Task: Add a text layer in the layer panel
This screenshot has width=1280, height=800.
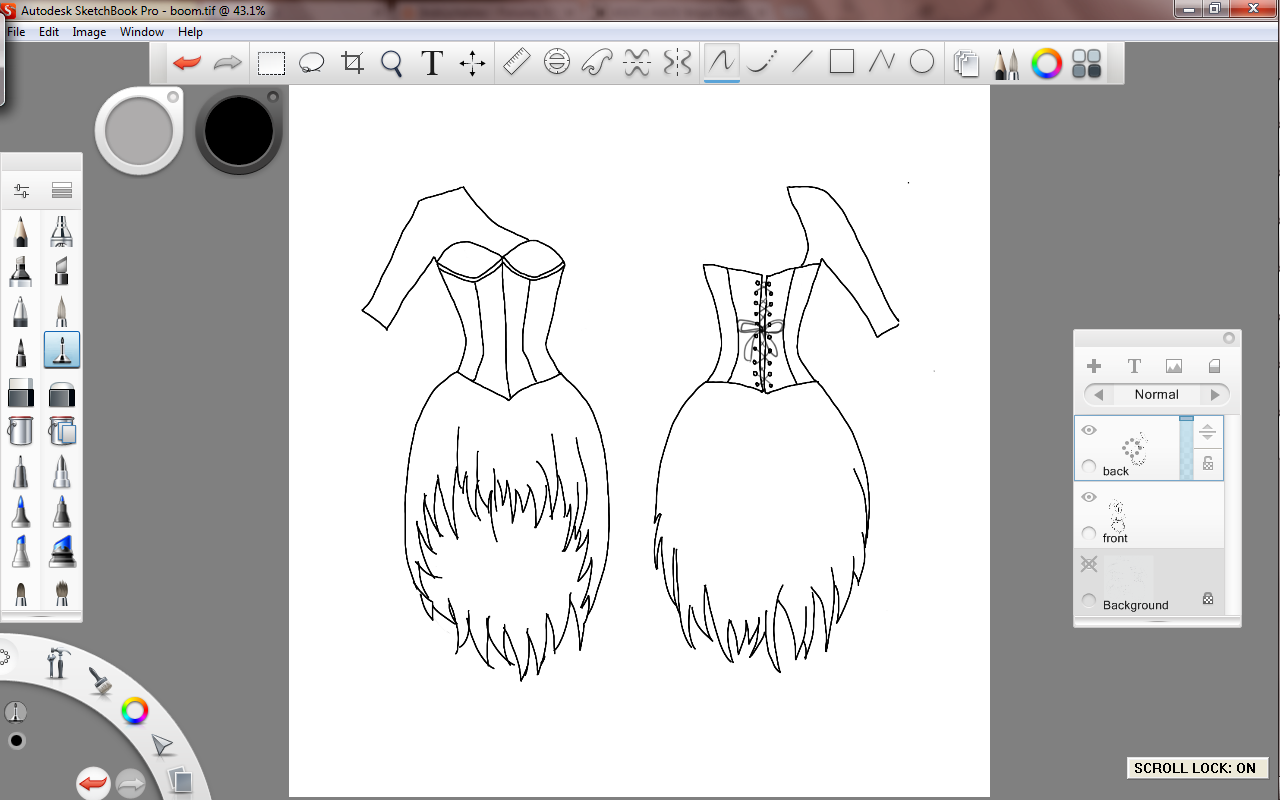Action: 1134,366
